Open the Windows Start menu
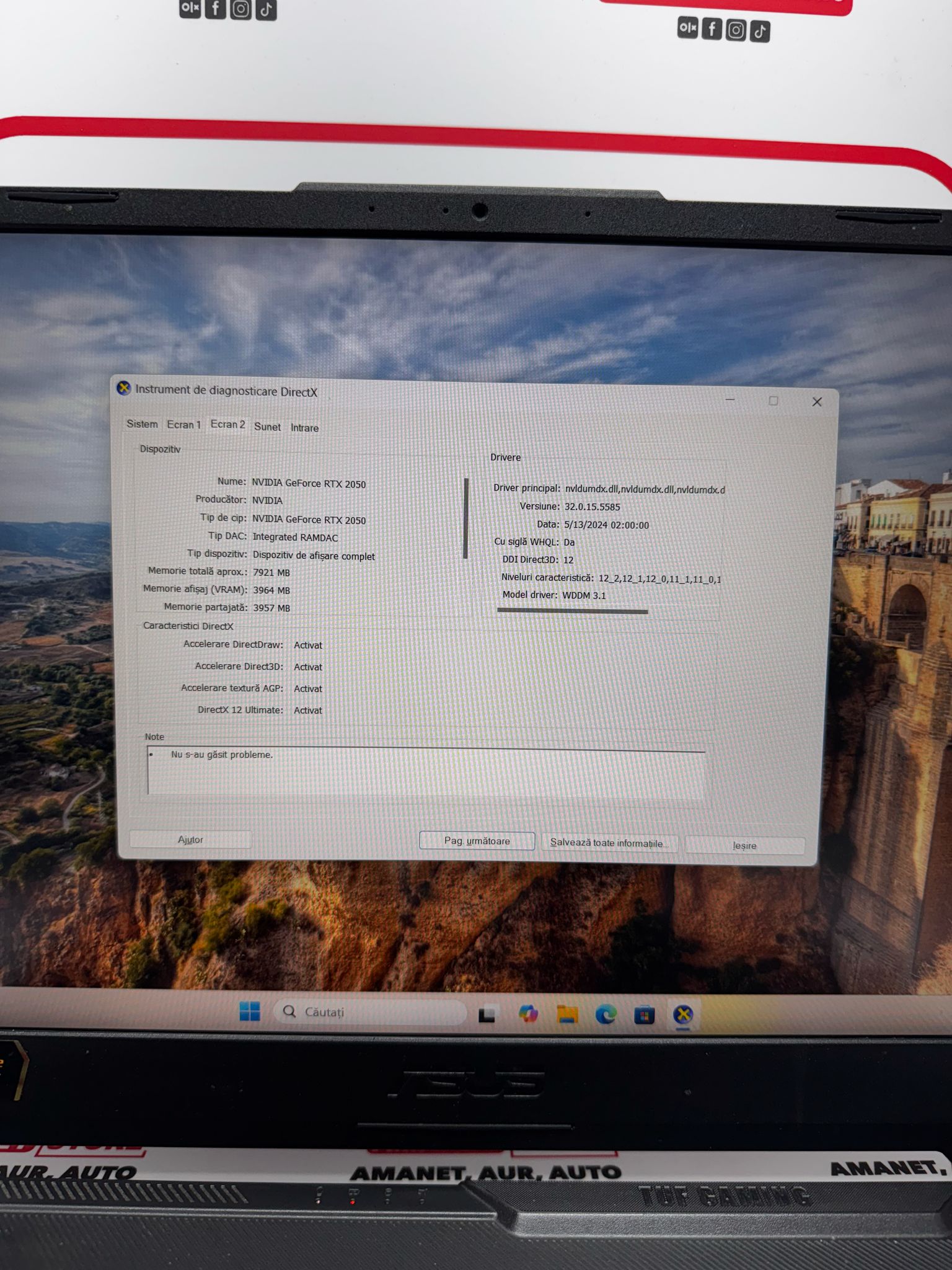The image size is (952, 1270). [250, 1011]
